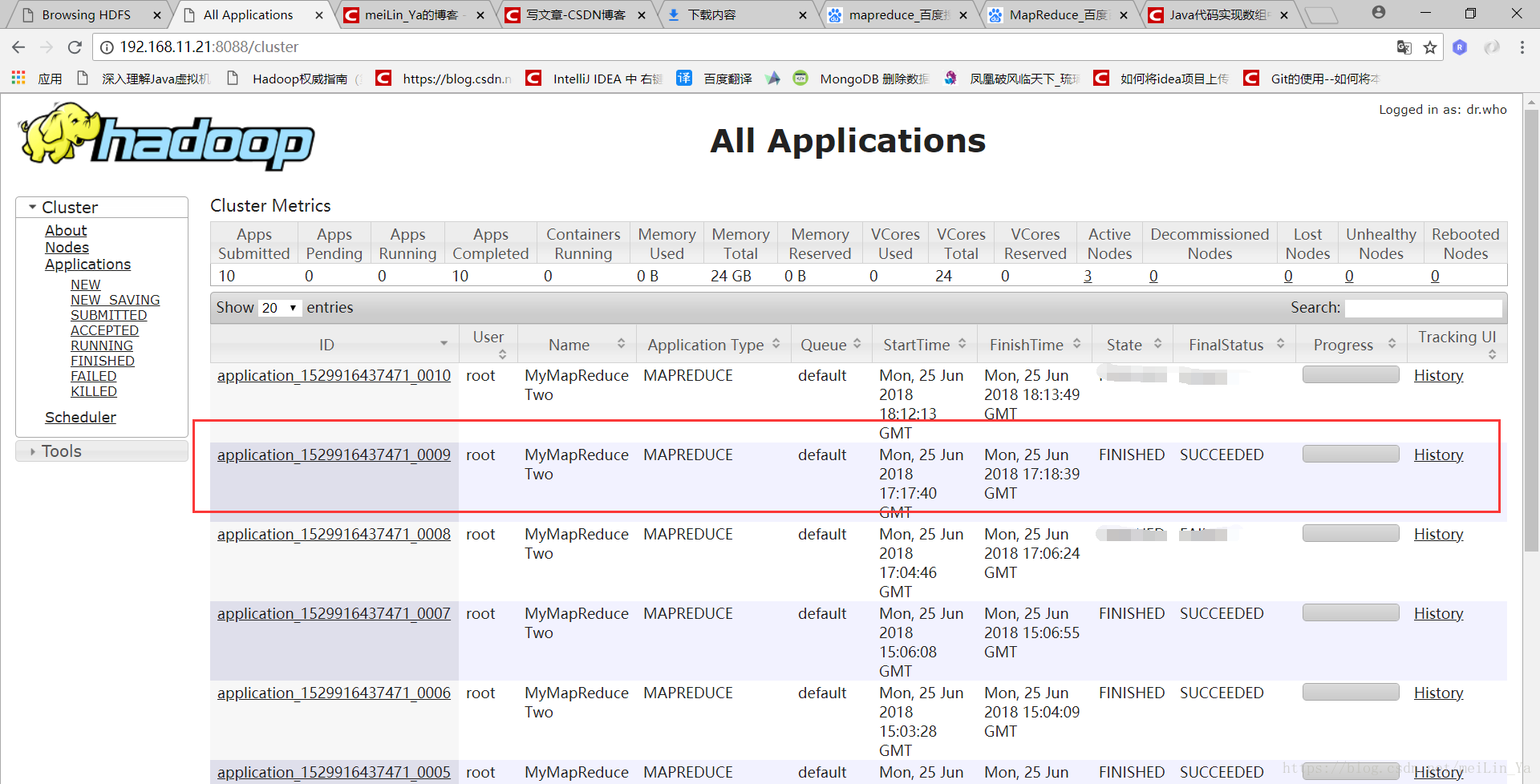The image size is (1540, 784).
Task: Click the site information icon in address bar
Action: click(107, 47)
